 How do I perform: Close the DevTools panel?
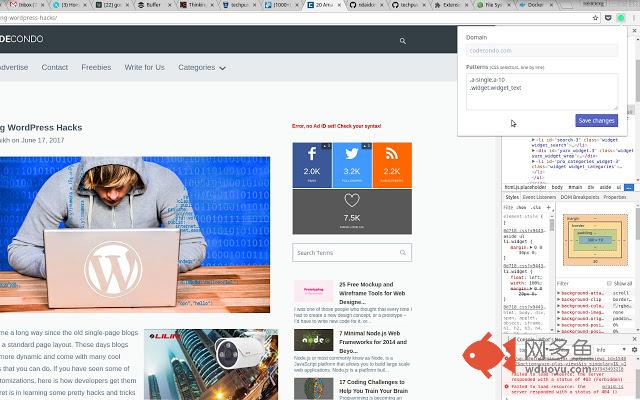coord(635,31)
